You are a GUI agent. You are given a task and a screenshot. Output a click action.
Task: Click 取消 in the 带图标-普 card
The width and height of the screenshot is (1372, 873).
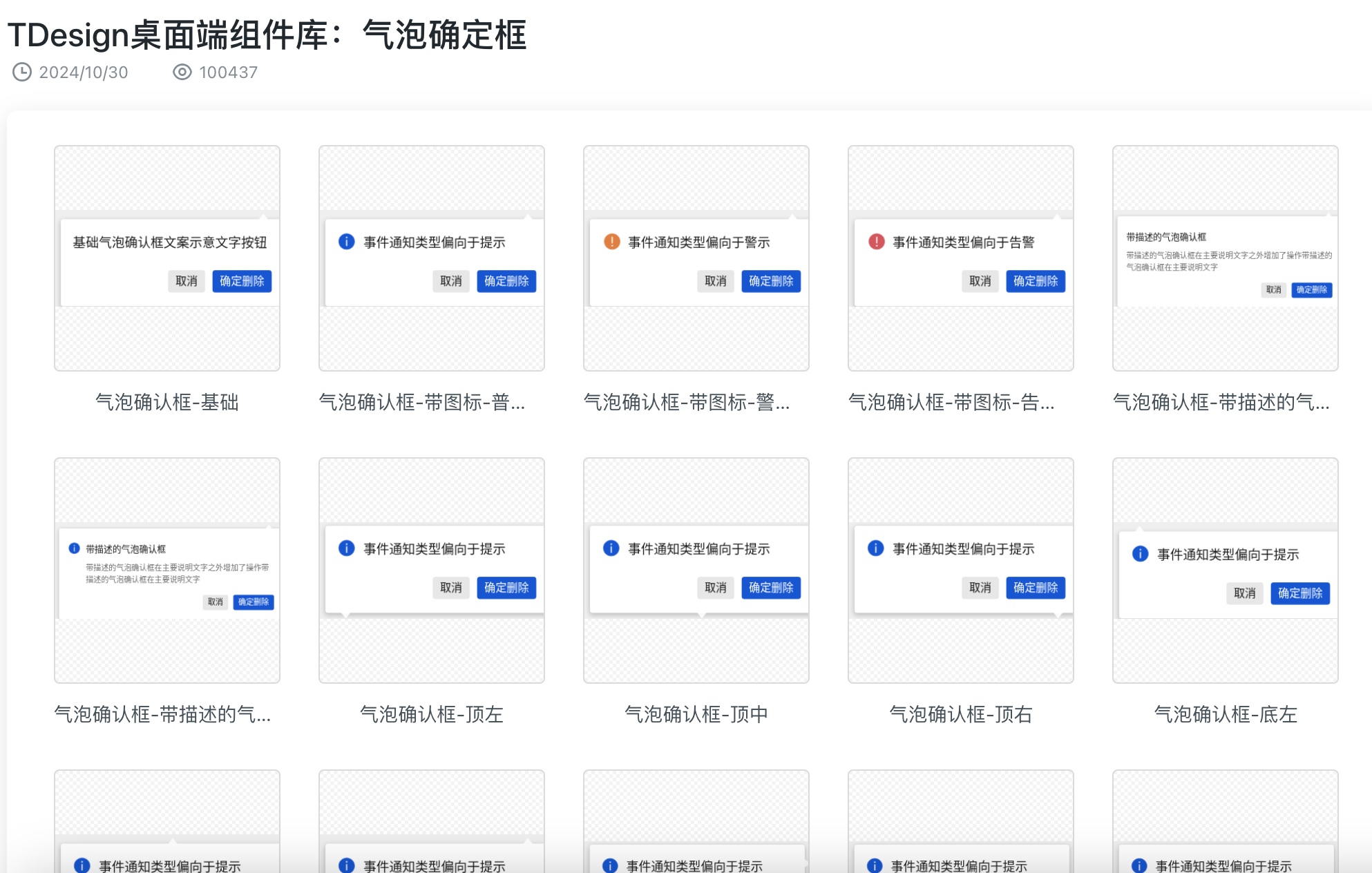[451, 281]
